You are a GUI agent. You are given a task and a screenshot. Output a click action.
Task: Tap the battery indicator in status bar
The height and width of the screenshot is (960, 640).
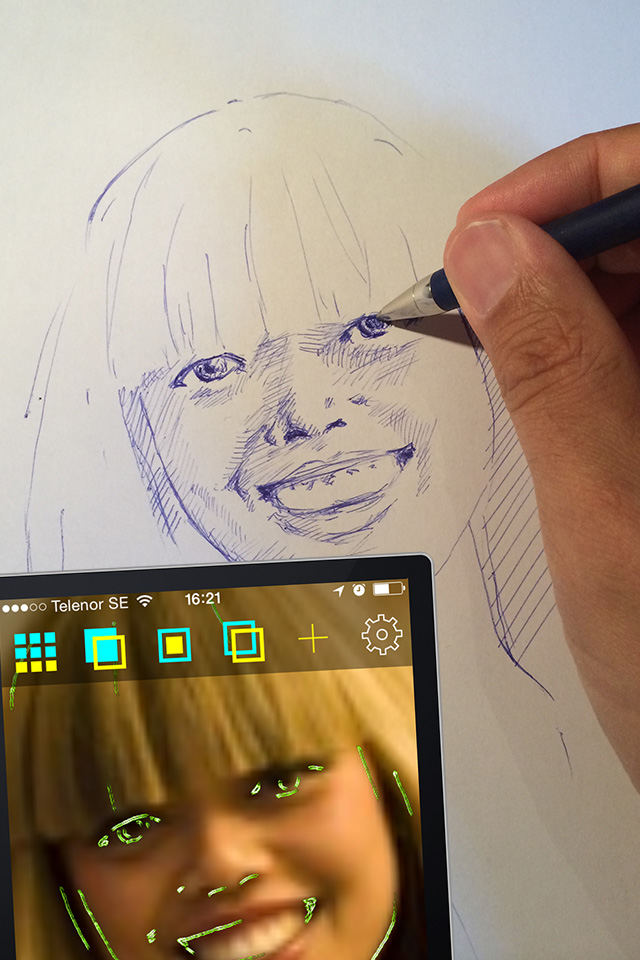[x=390, y=589]
